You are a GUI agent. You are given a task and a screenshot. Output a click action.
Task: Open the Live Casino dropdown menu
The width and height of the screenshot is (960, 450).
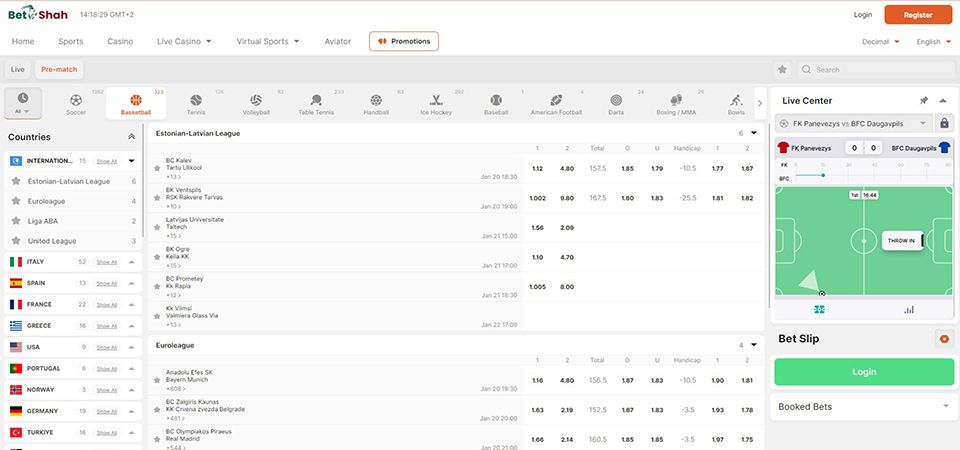point(184,42)
